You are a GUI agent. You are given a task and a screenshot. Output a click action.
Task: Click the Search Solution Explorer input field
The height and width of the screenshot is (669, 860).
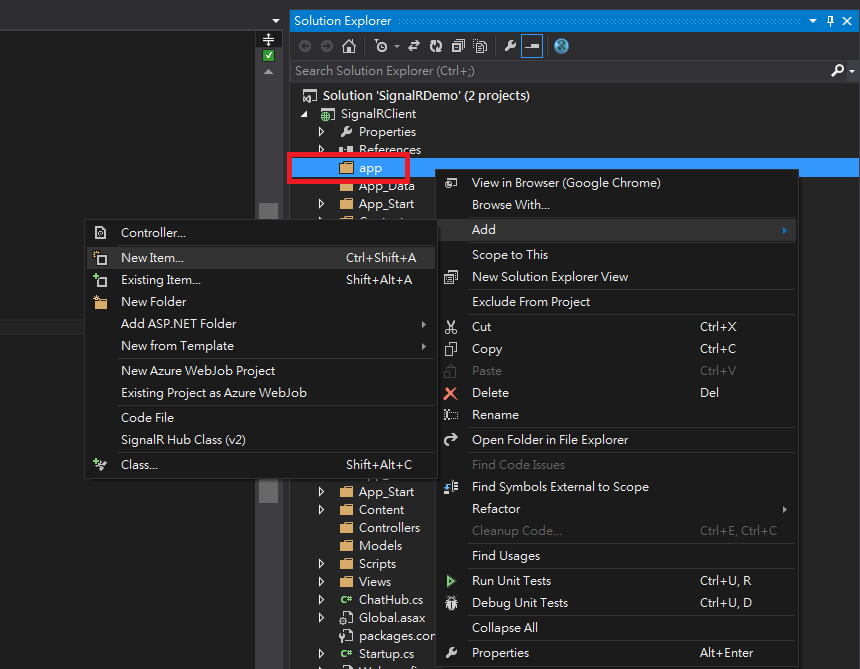point(560,71)
